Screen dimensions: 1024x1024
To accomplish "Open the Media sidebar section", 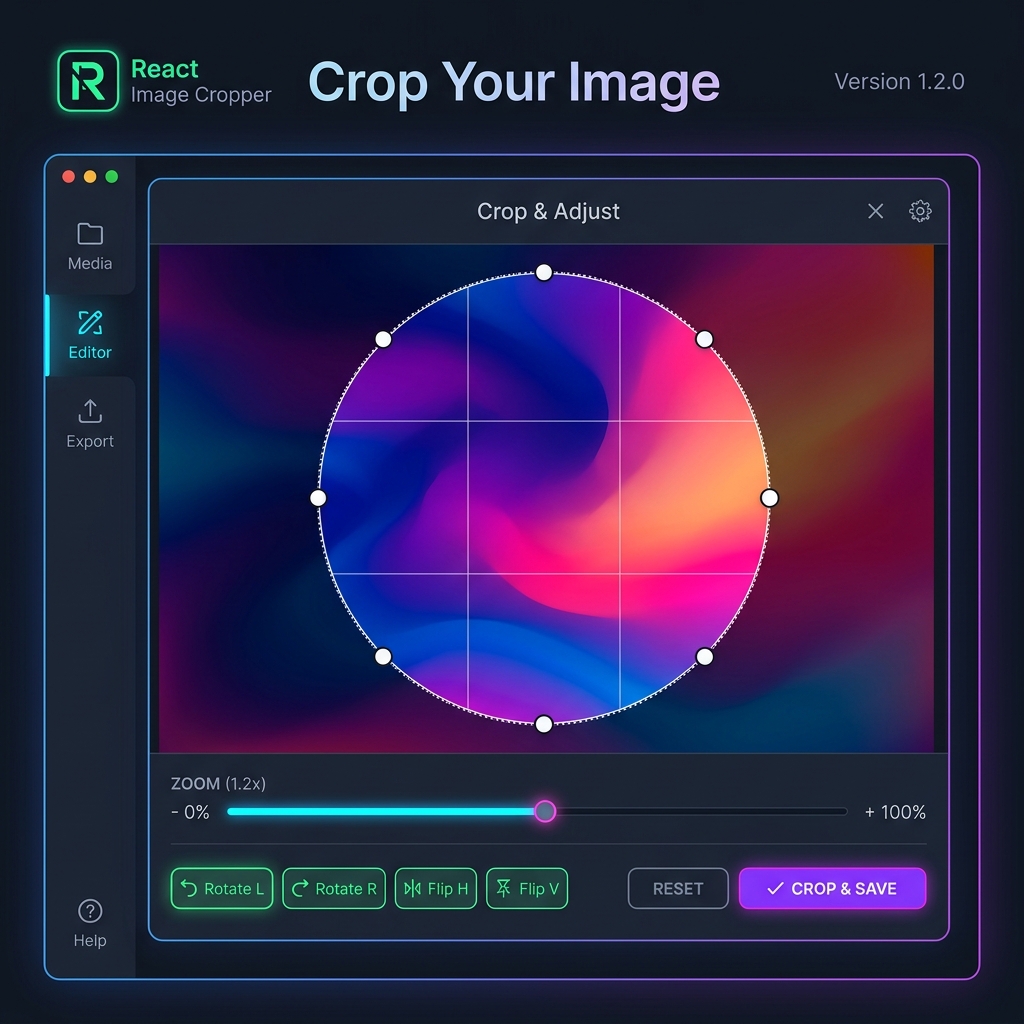I will [x=90, y=247].
